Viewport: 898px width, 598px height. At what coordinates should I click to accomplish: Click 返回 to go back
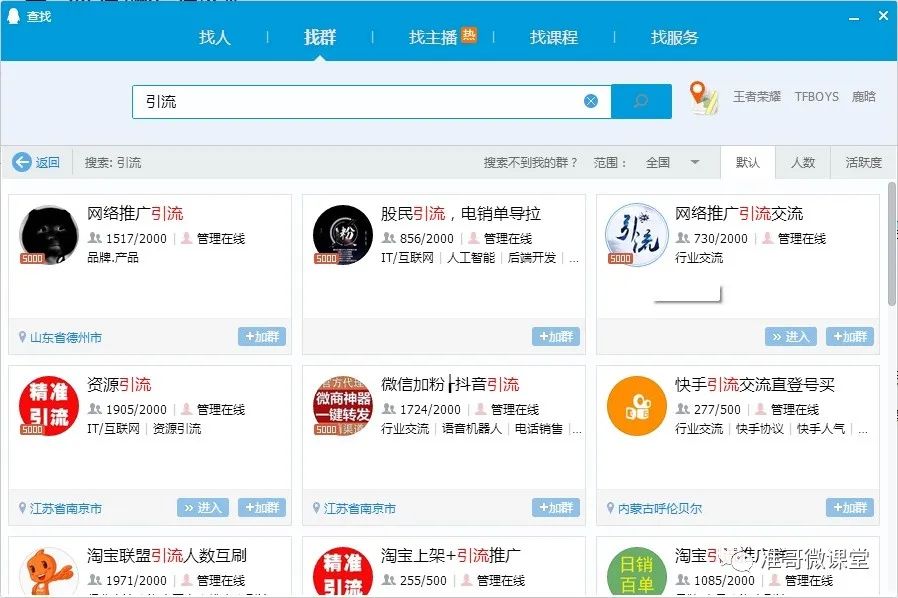tap(48, 163)
